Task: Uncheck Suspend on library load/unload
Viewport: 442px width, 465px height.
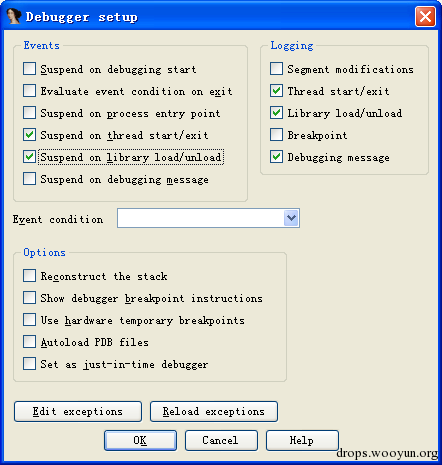Action: 30,157
